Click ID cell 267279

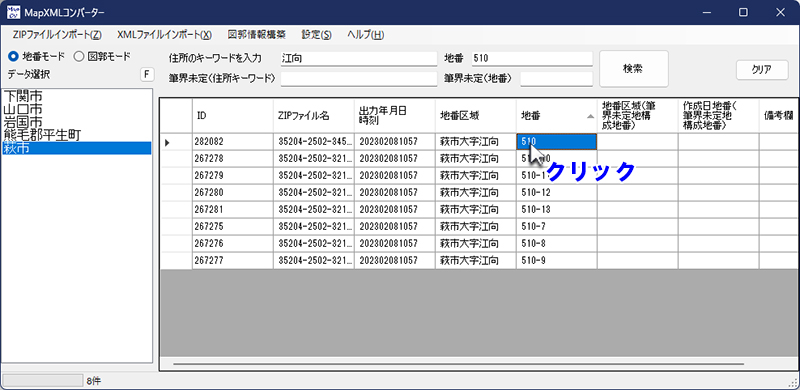pyautogui.click(x=233, y=176)
